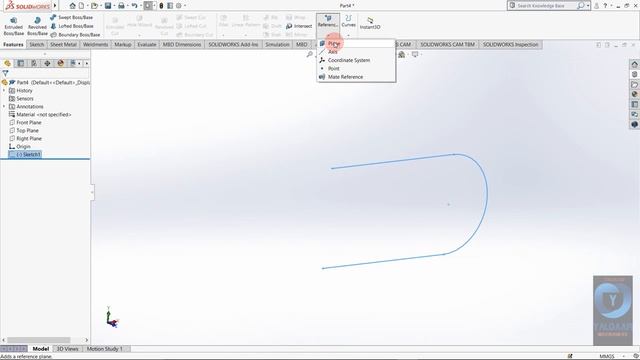
Task: Print the document
Action: [121, 6]
